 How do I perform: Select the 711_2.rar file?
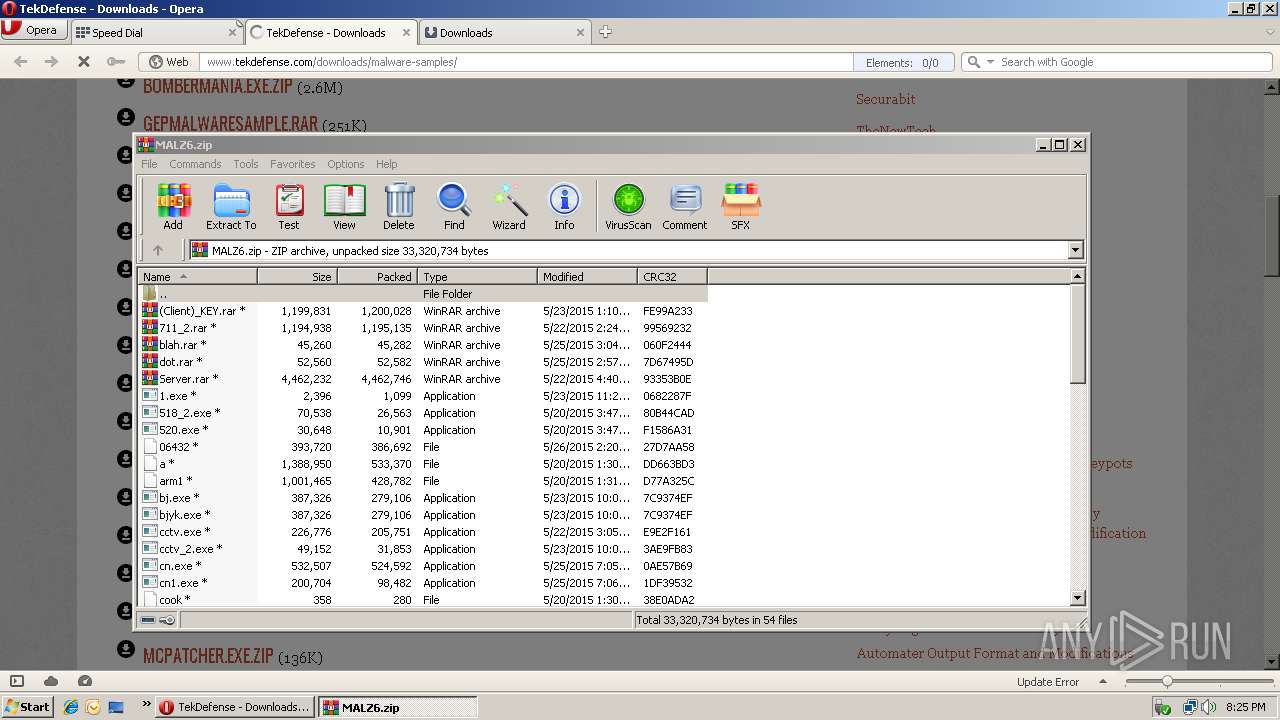point(422,328)
